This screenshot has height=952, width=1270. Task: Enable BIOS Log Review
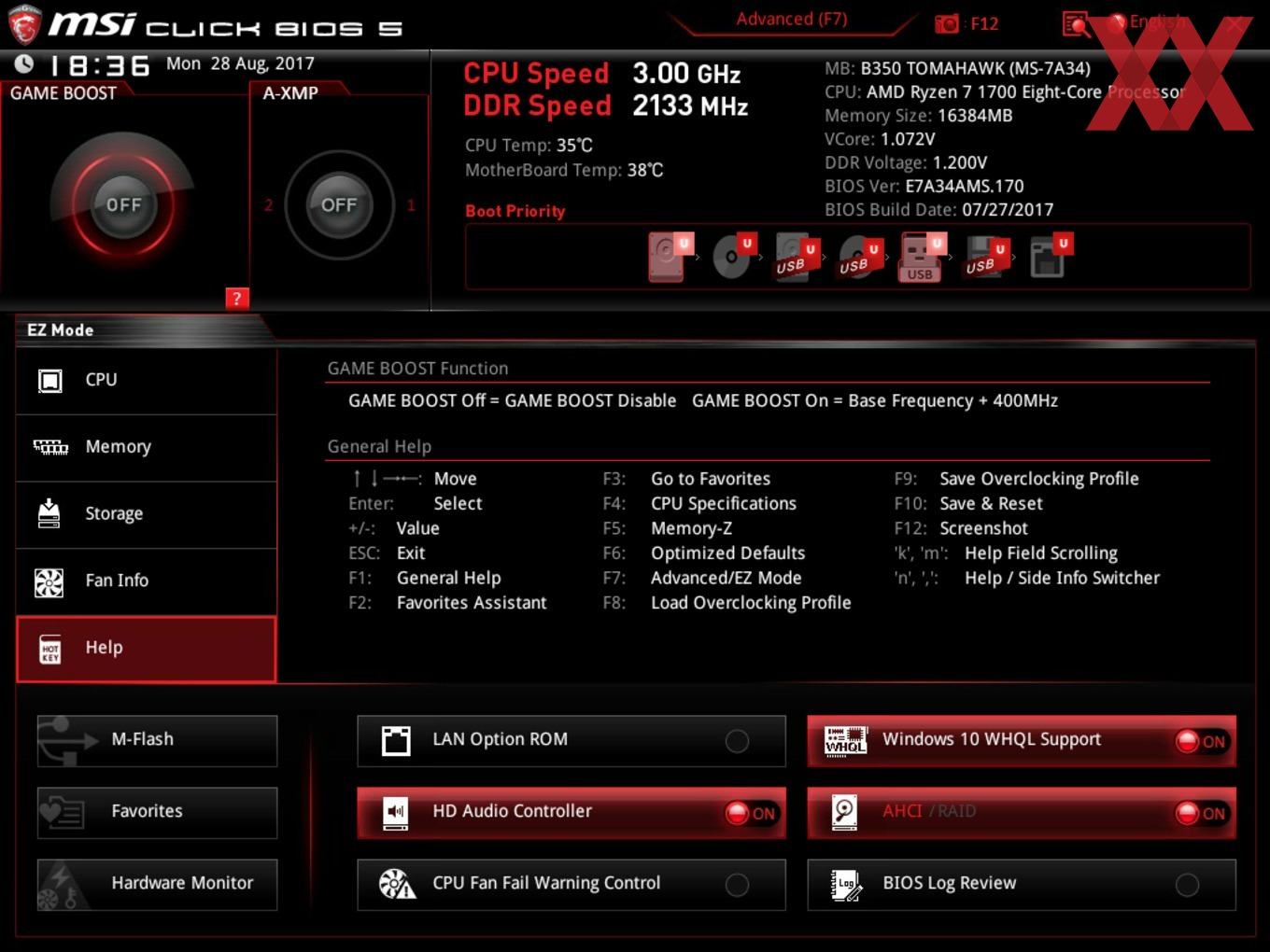coord(1187,885)
